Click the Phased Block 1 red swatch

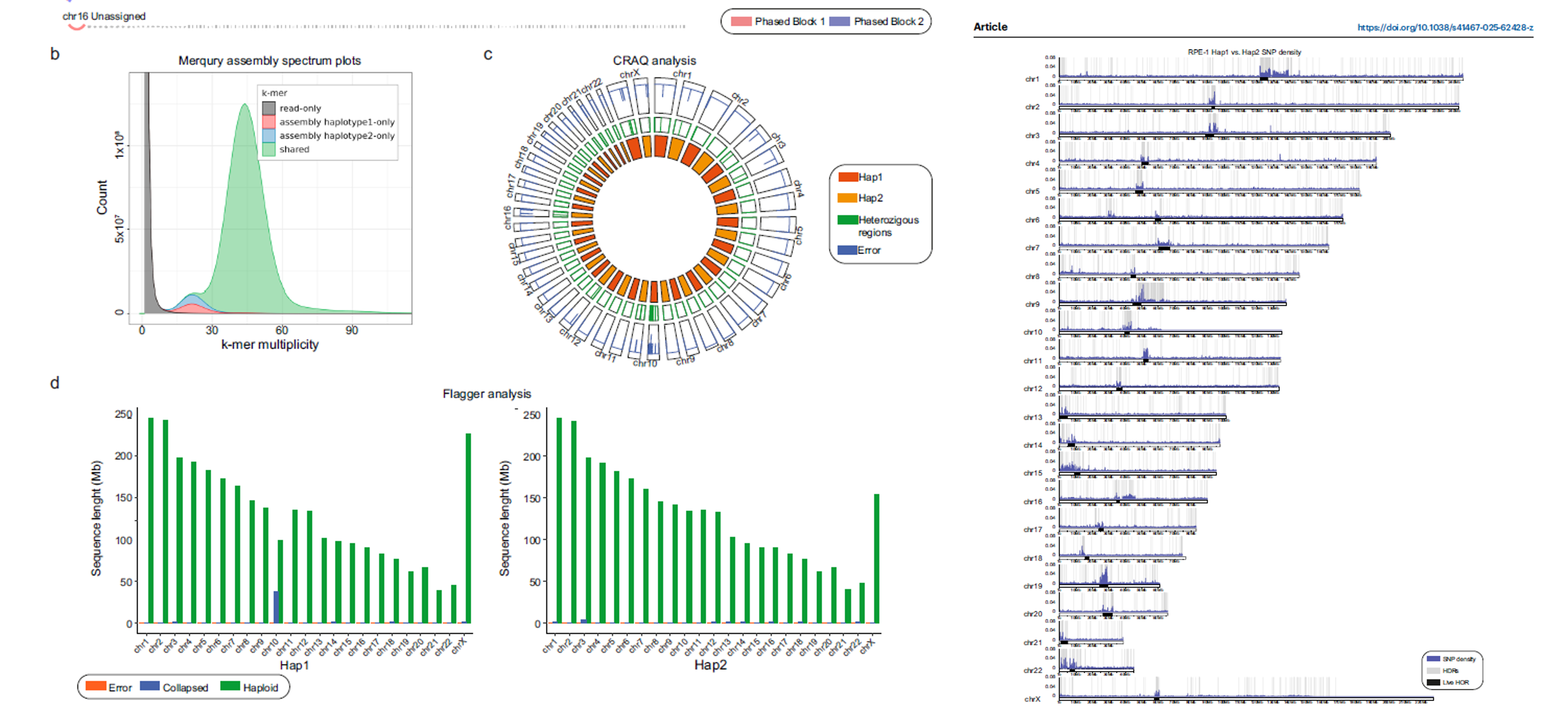[x=741, y=21]
